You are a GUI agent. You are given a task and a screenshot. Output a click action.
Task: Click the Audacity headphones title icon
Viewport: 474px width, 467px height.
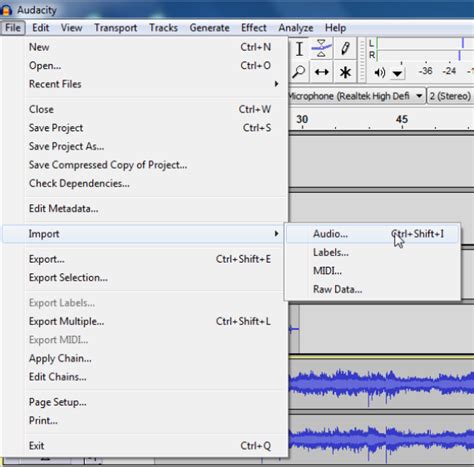6,10
